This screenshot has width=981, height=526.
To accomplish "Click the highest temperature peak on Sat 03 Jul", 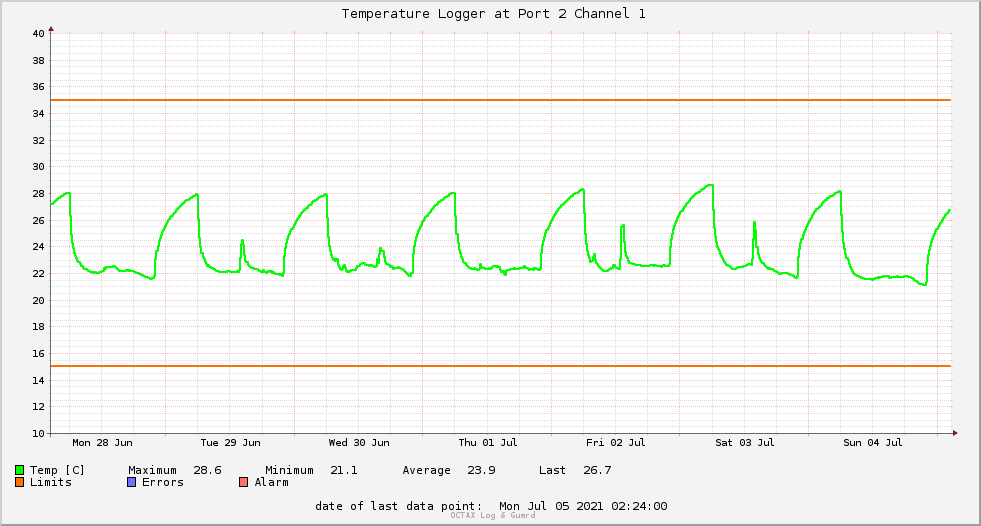I will point(710,185).
